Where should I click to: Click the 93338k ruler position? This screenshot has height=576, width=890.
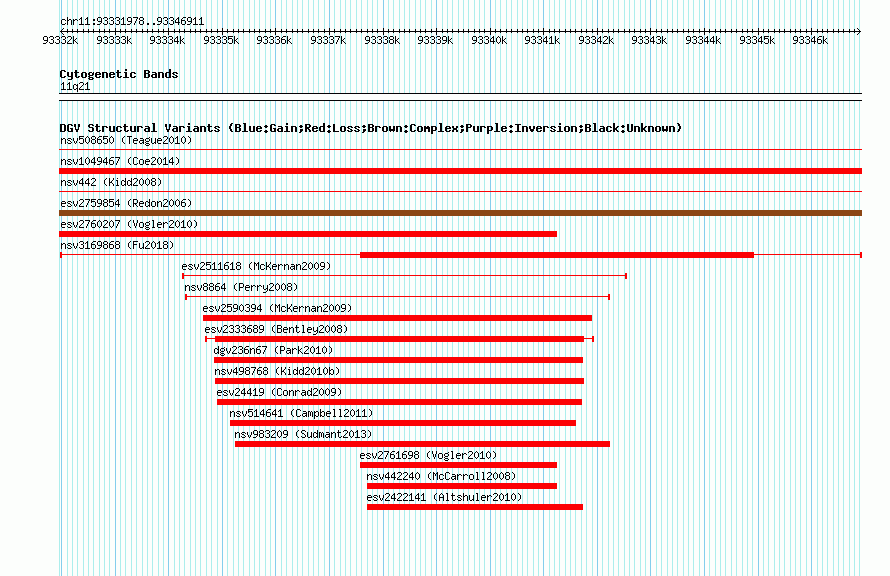click(x=381, y=40)
